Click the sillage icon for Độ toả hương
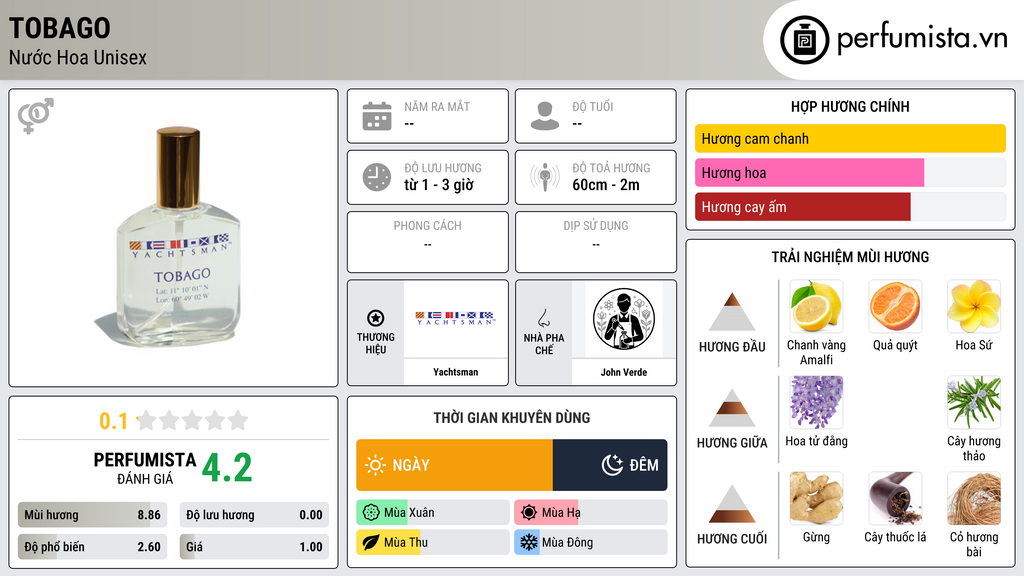 click(x=545, y=177)
